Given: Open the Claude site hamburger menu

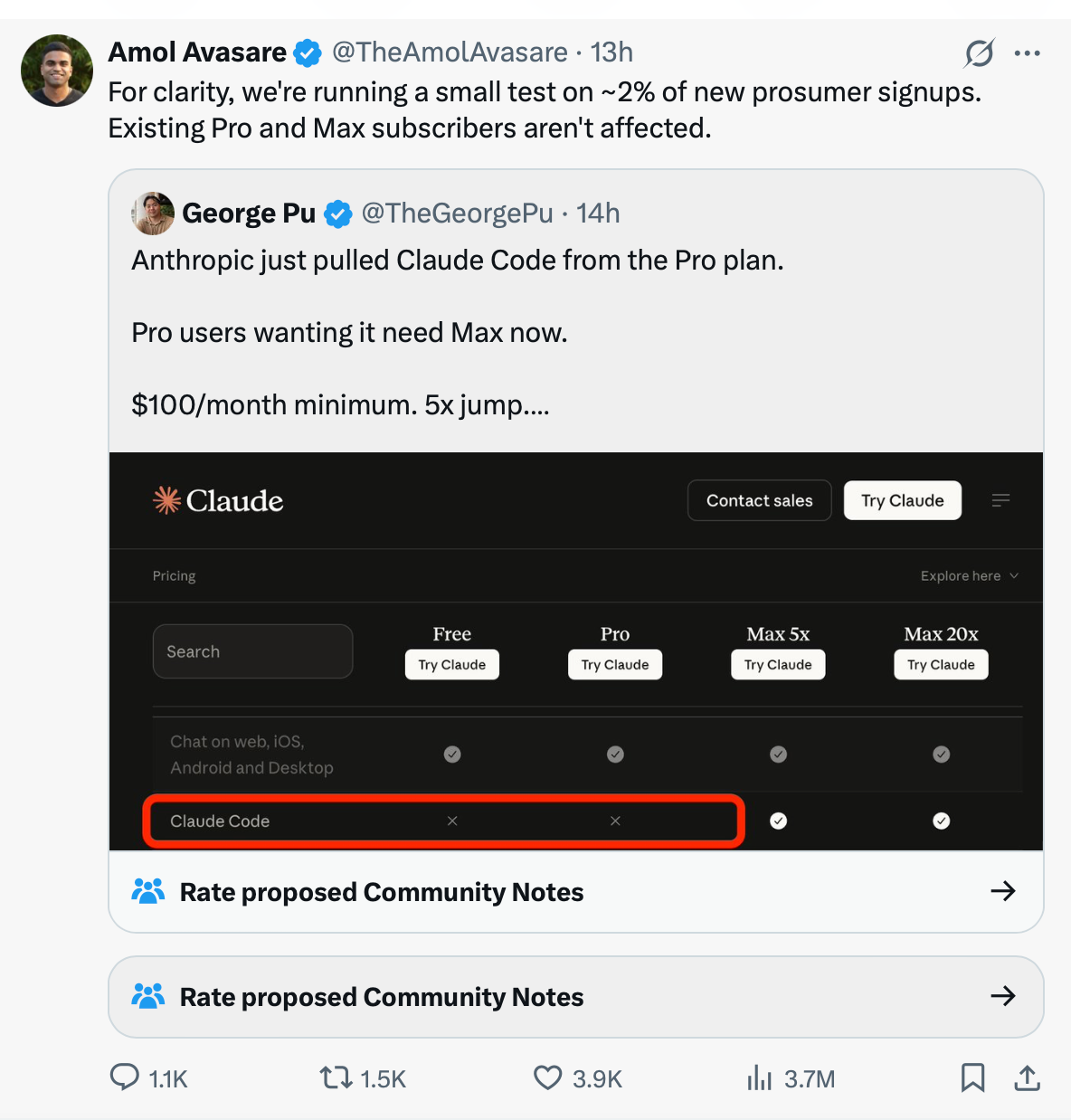Looking at the screenshot, I should tap(1000, 499).
